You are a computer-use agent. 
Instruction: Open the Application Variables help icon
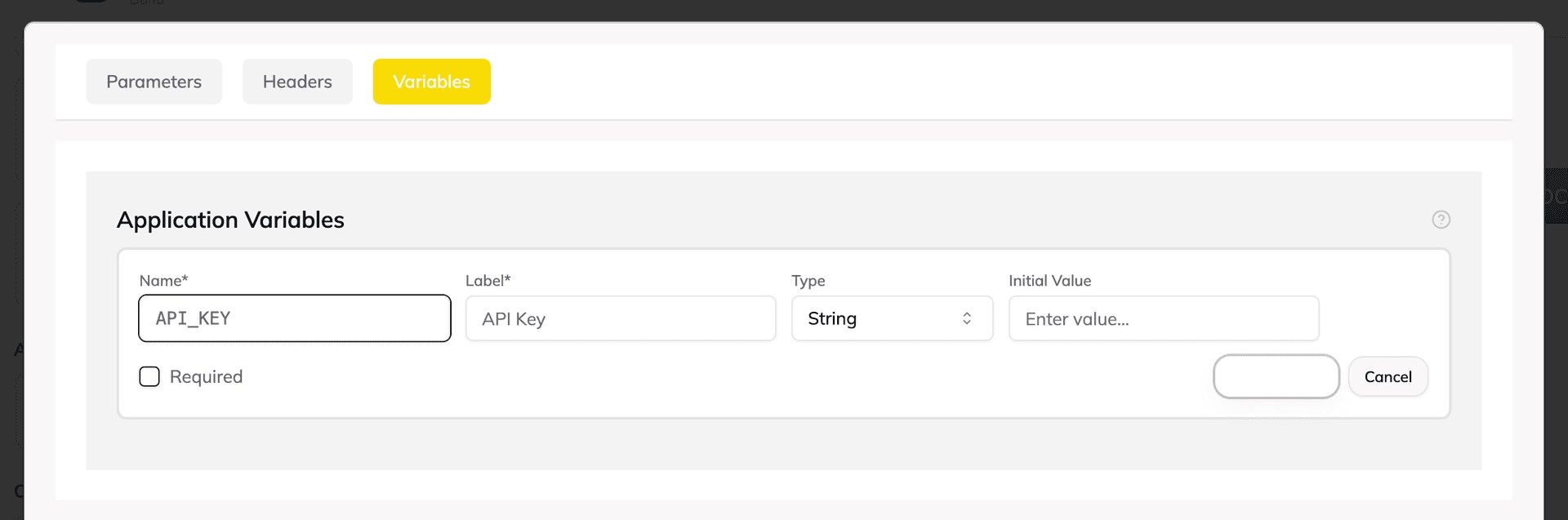pyautogui.click(x=1441, y=220)
